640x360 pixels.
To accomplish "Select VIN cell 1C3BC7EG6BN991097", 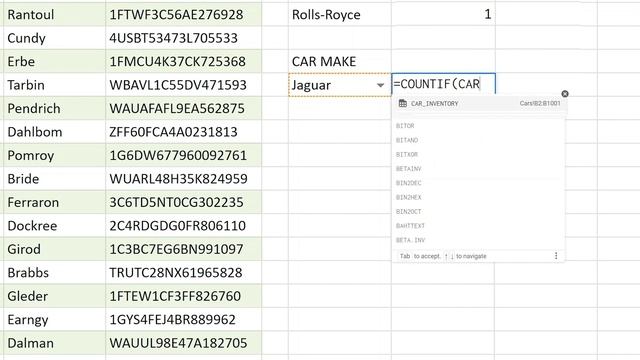I will coord(184,249).
